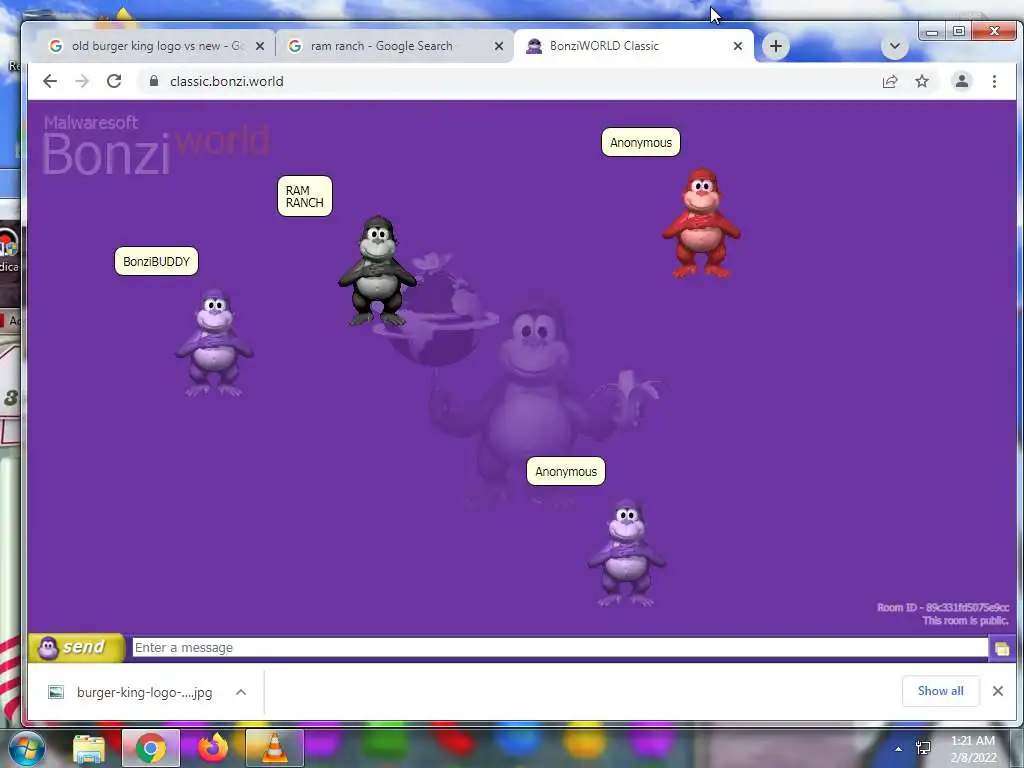The image size is (1024, 768).
Task: Close the old burger king logo tab
Action: tap(260, 46)
